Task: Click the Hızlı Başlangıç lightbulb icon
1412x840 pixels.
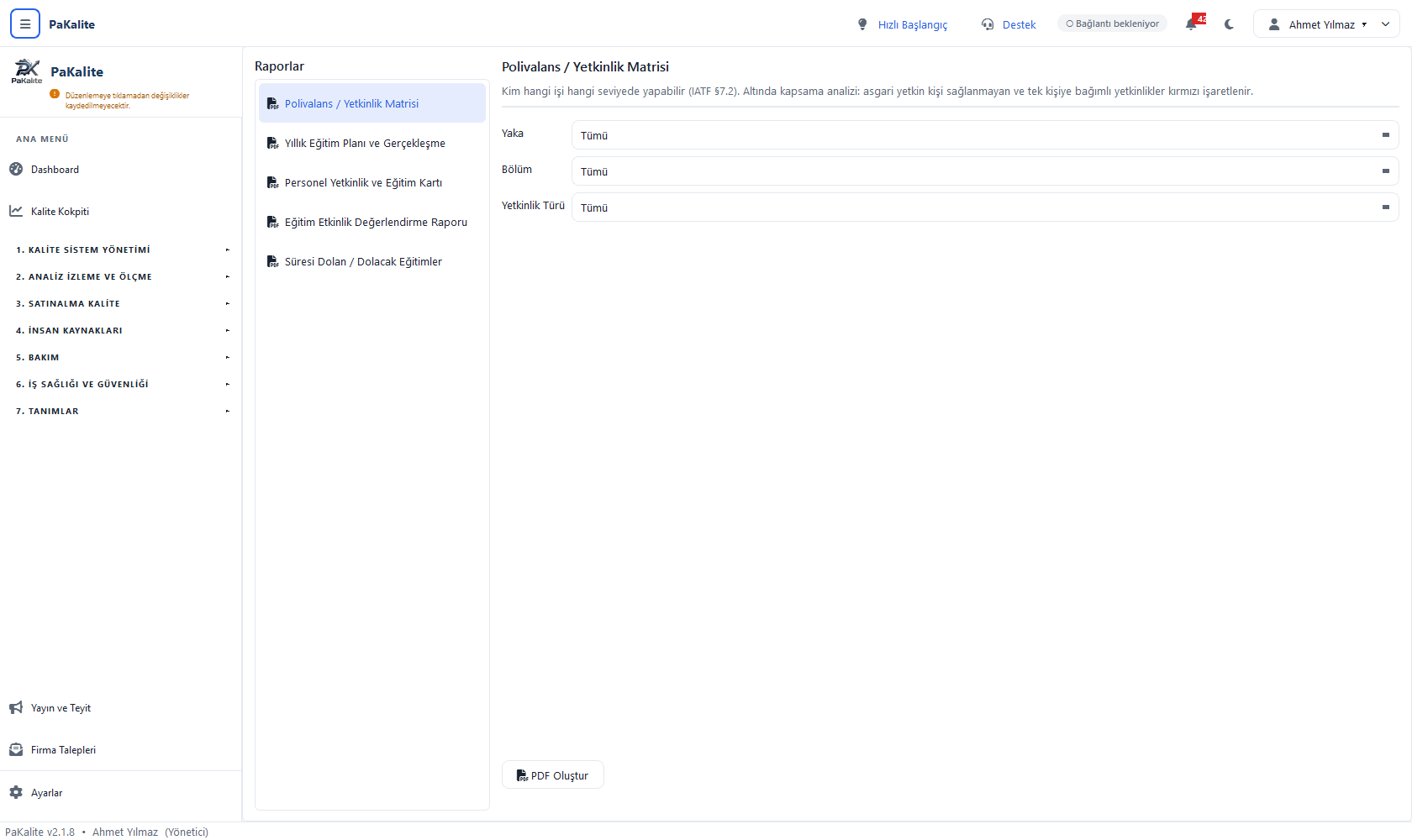Action: pos(862,24)
